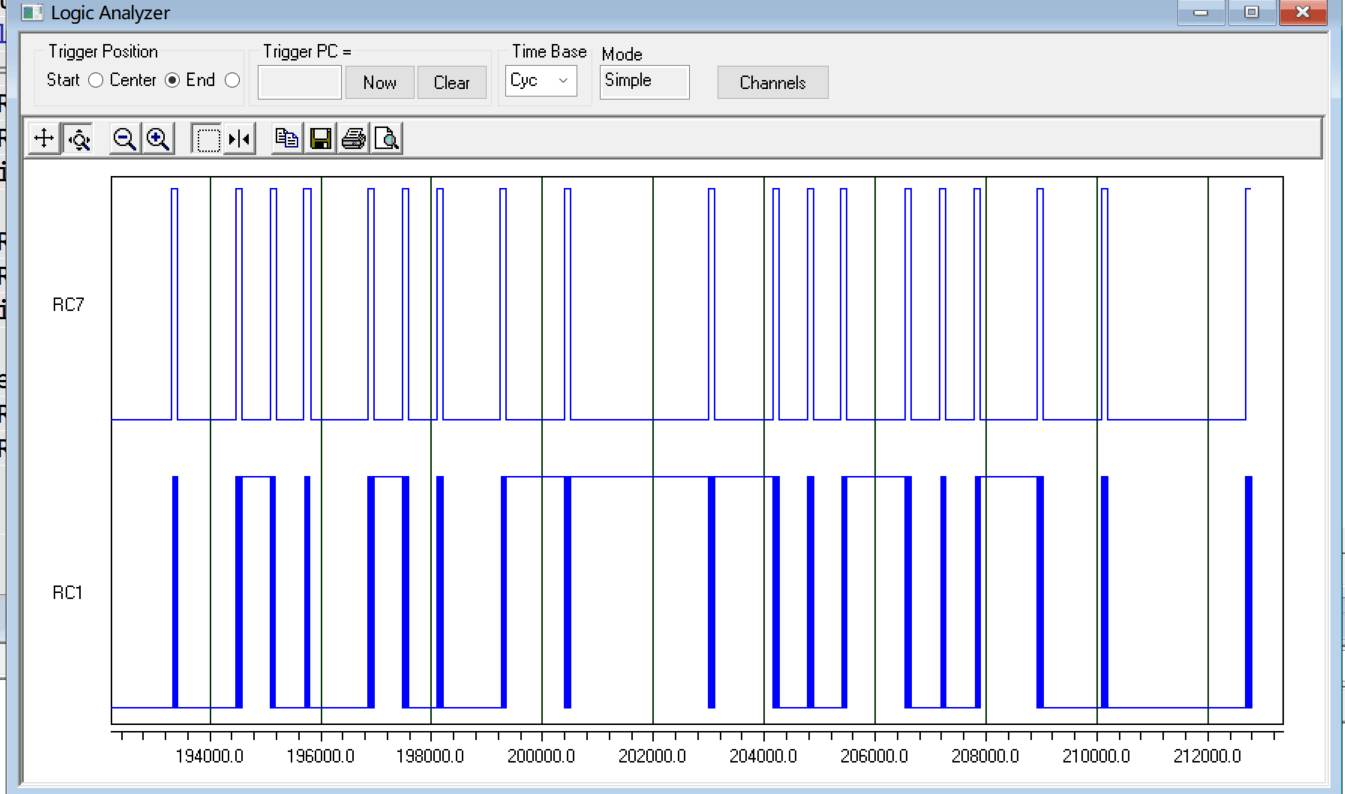Toggle the cursor markers tool
1345x794 pixels.
(x=239, y=138)
